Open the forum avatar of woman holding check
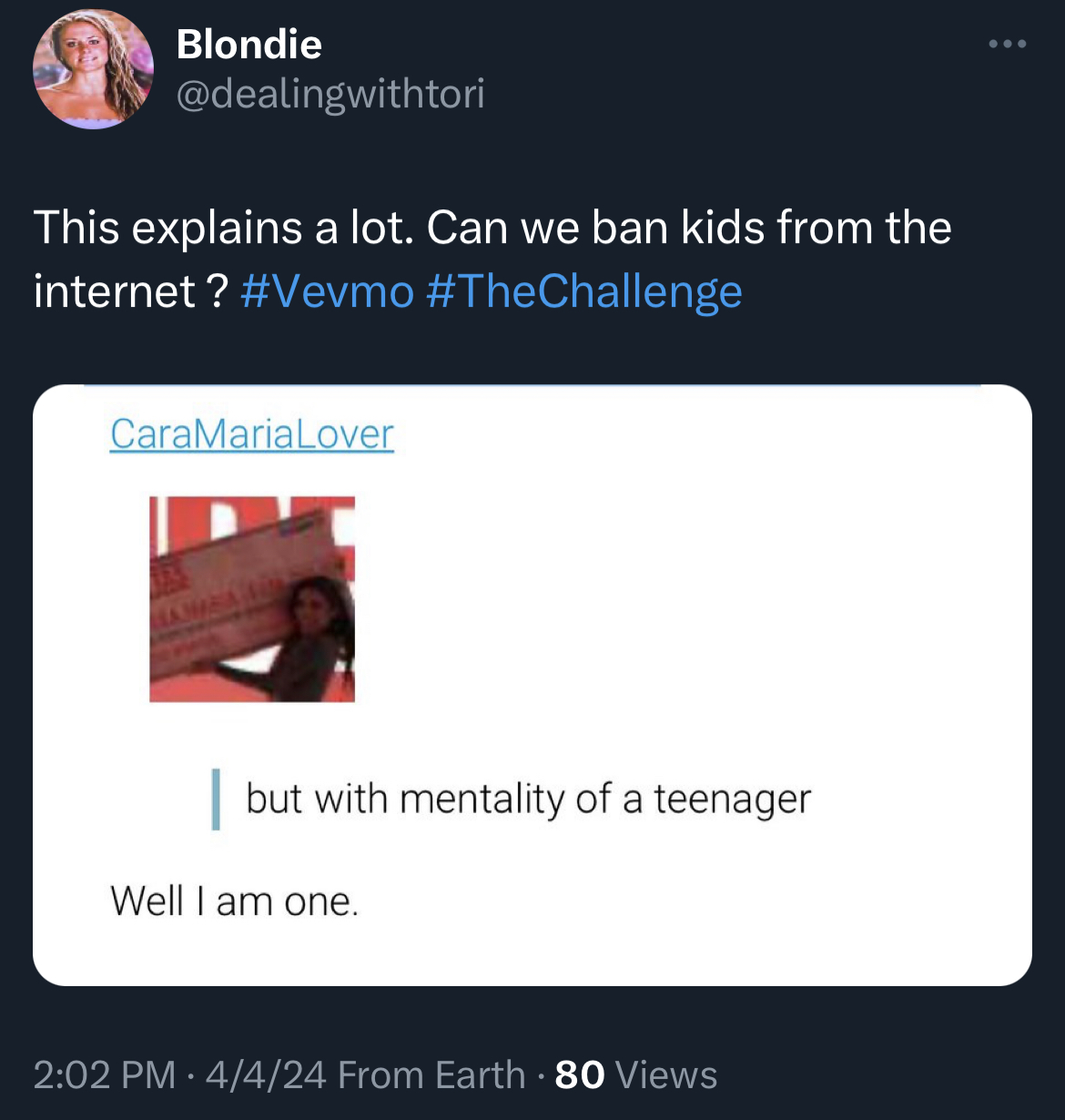Screen dimensions: 1065x1120 [x=252, y=599]
